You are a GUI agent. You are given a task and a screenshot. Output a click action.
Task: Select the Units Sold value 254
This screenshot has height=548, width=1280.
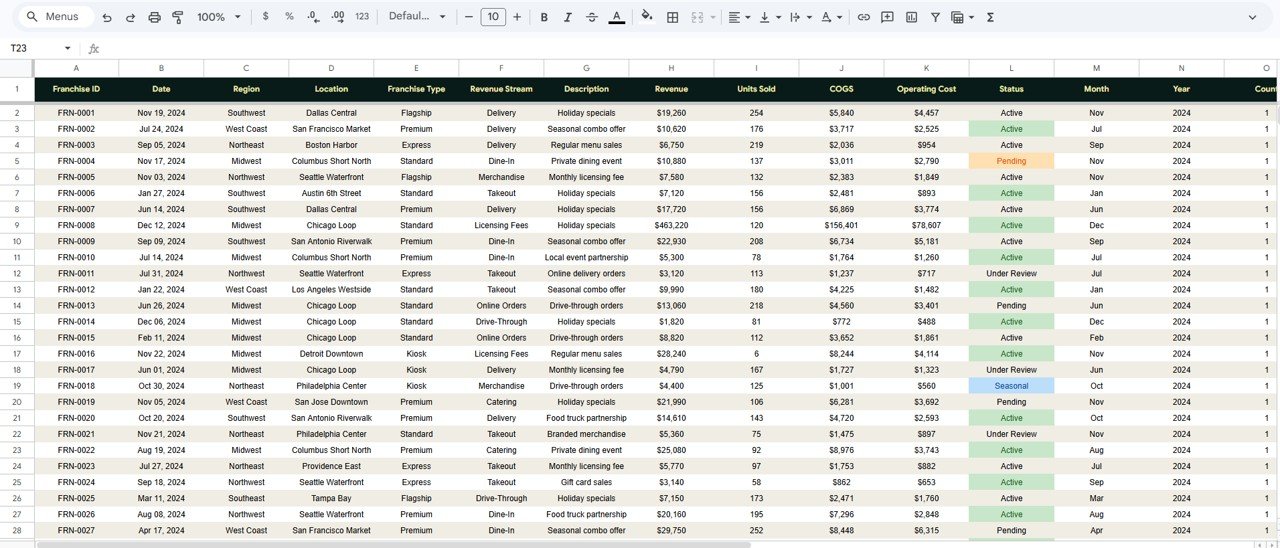[x=756, y=113]
